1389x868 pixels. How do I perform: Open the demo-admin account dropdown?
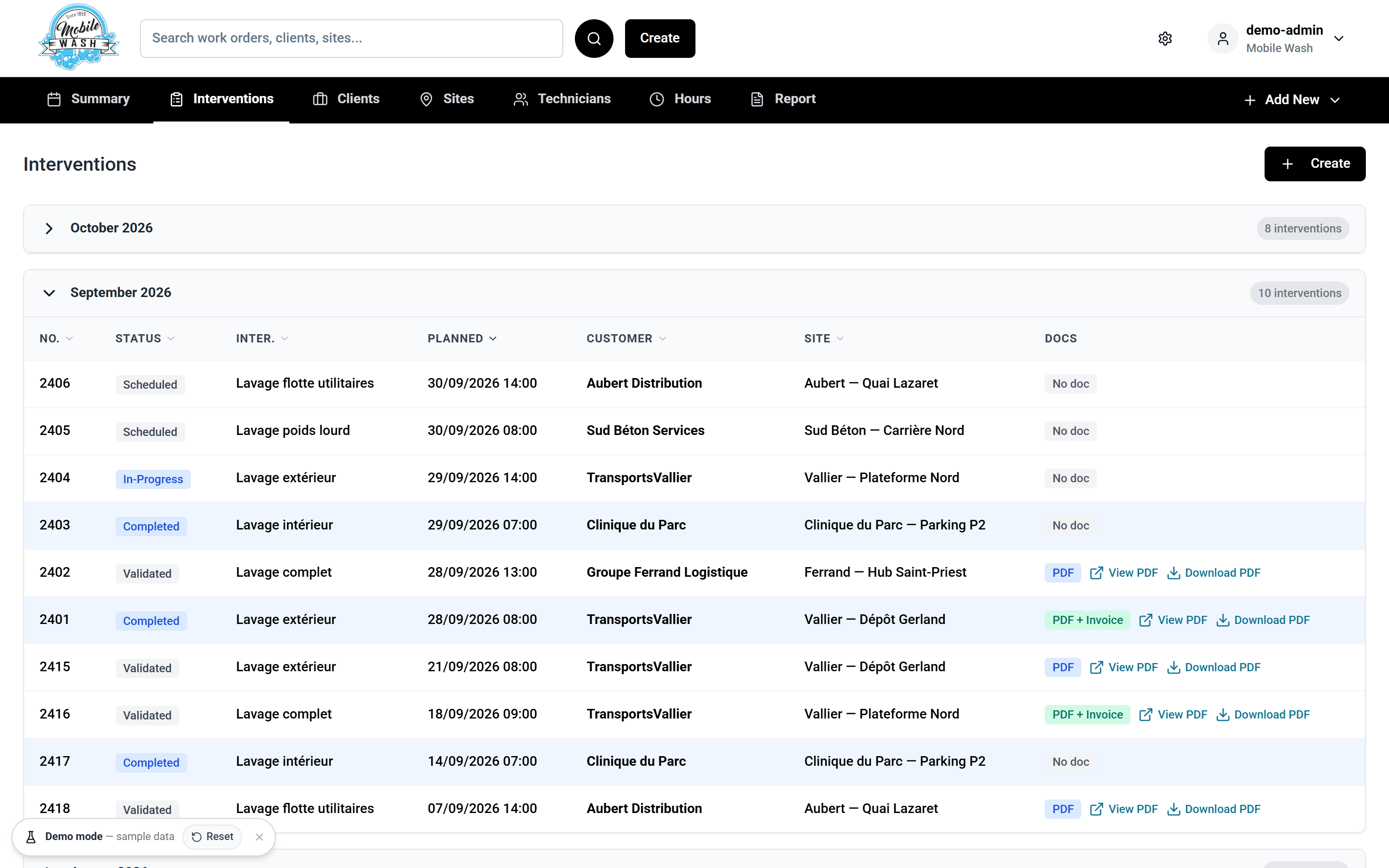coord(1276,39)
